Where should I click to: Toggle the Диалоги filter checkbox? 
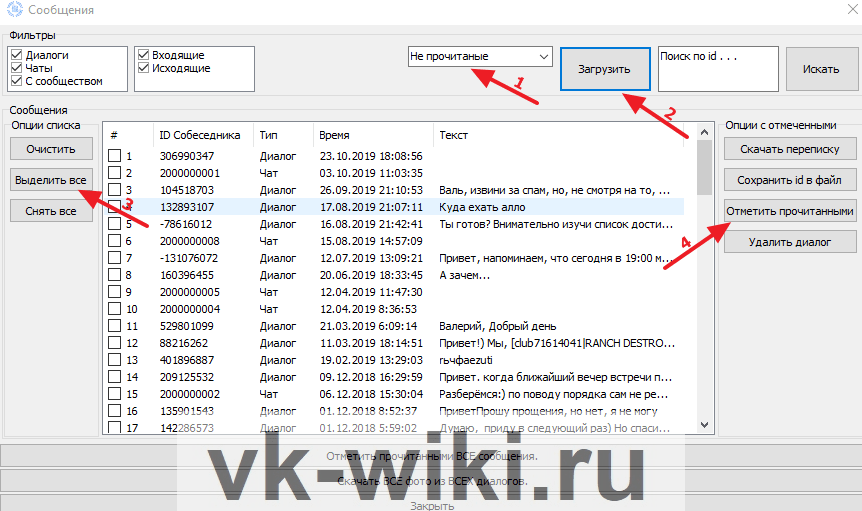pos(16,55)
